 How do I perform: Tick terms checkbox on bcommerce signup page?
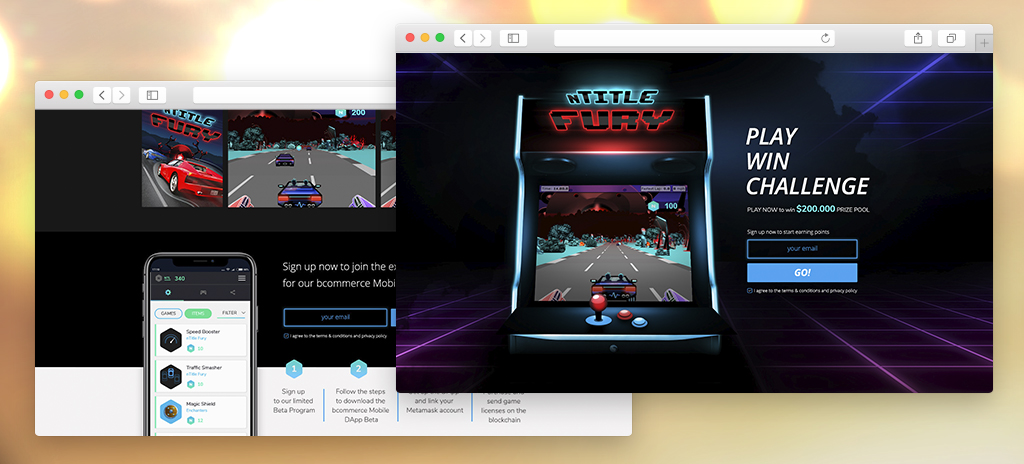click(x=286, y=336)
